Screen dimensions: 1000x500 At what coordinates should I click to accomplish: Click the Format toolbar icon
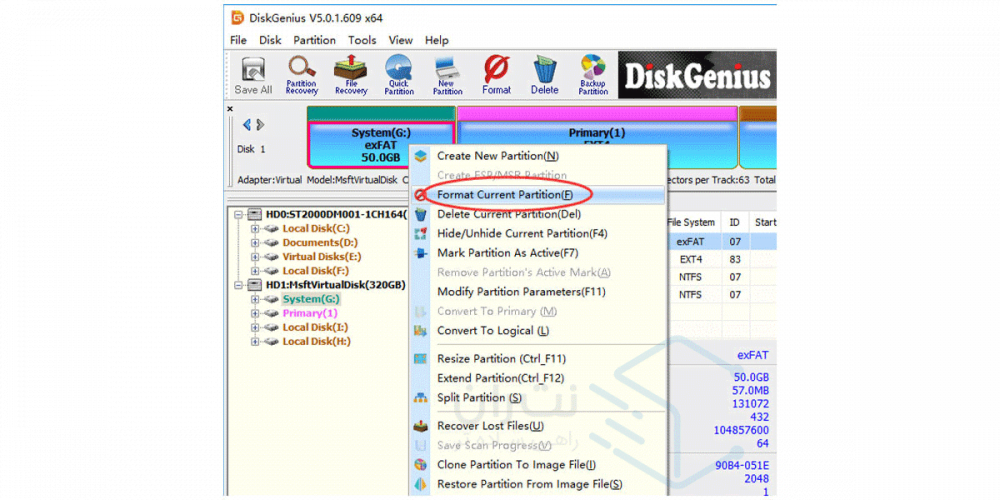[x=496, y=75]
